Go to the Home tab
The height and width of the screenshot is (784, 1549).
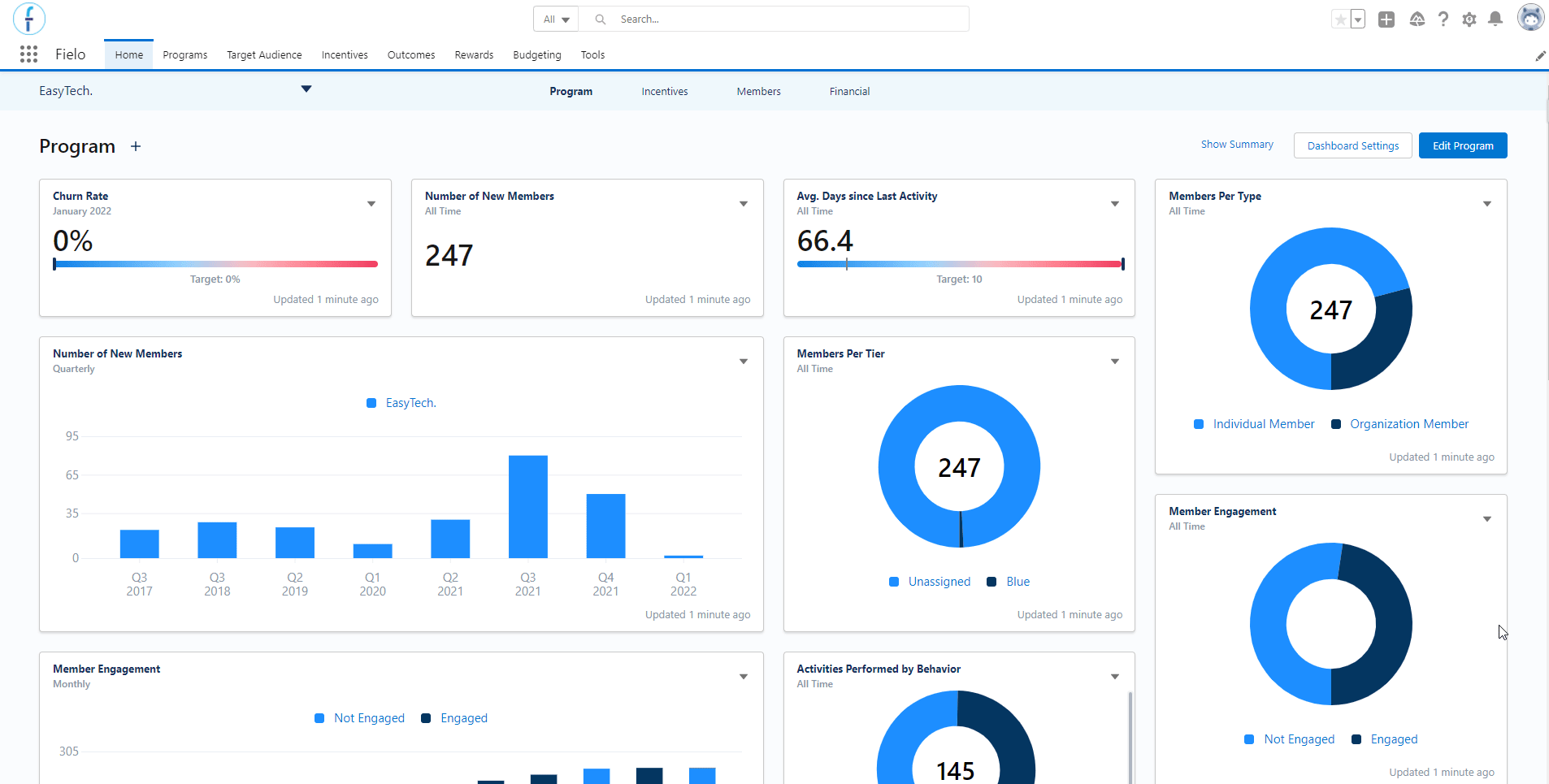click(129, 55)
